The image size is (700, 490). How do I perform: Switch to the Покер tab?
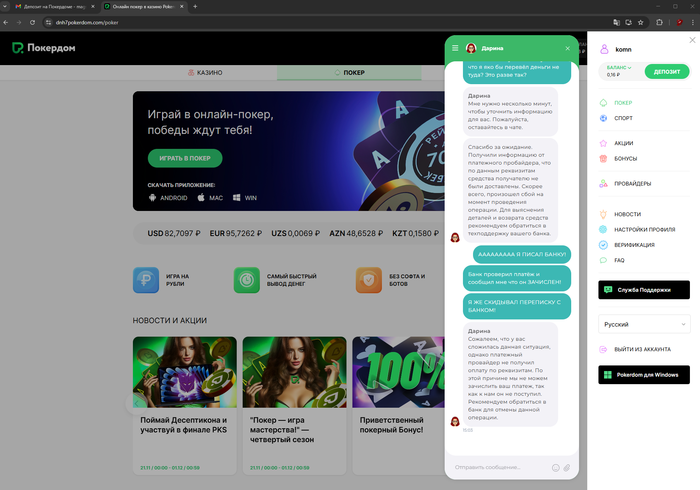(349, 72)
